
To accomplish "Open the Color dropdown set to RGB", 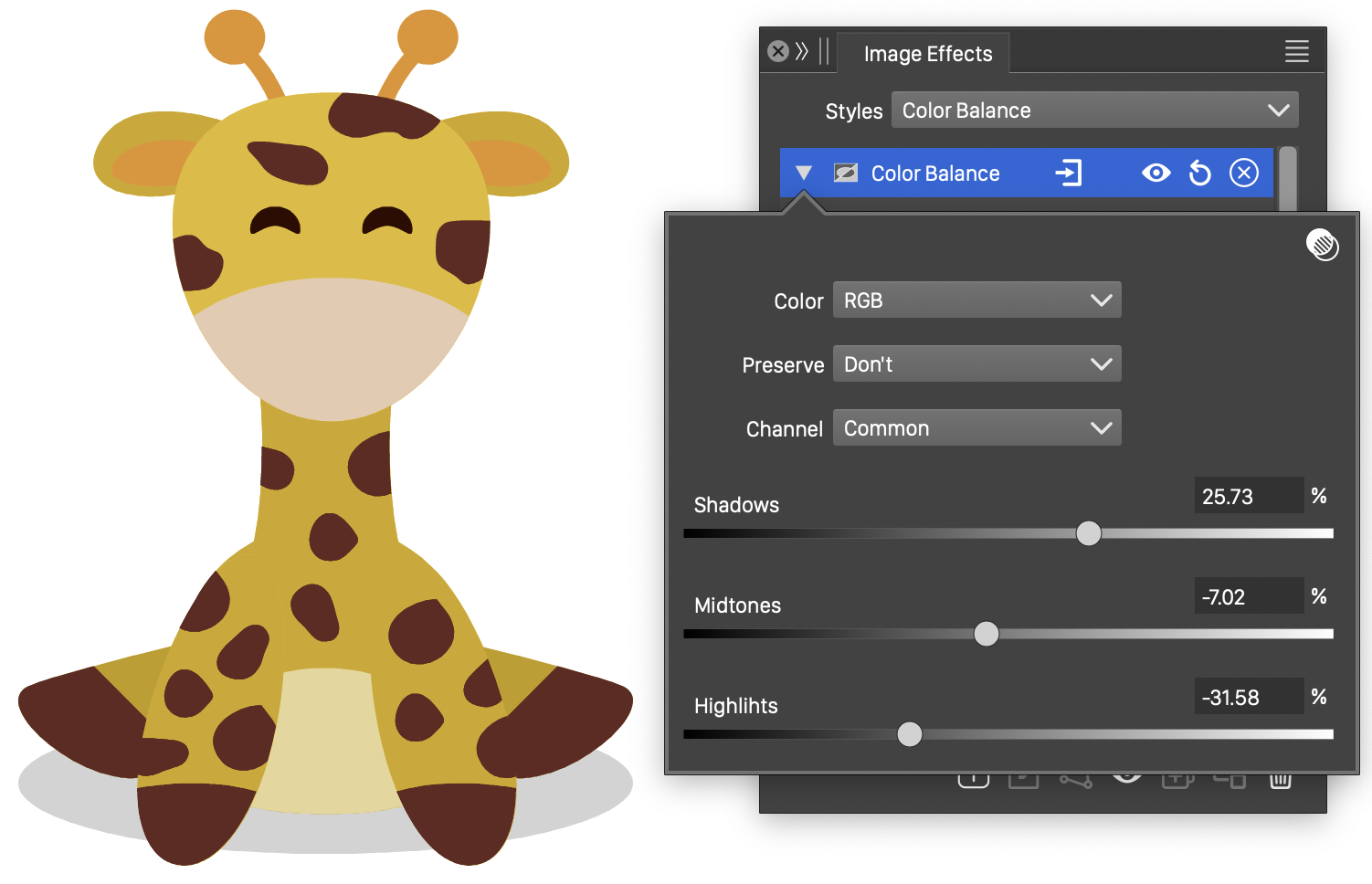I will click(x=976, y=300).
